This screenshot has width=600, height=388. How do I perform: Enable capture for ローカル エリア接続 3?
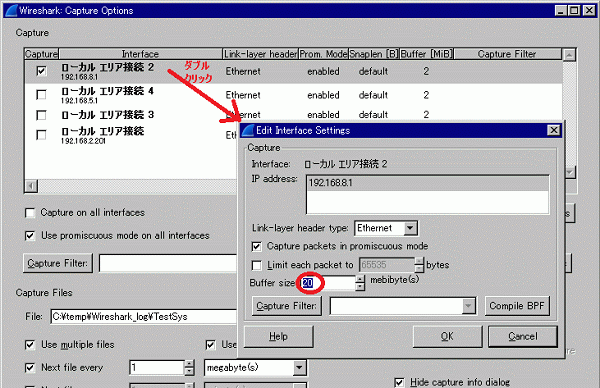(41, 115)
